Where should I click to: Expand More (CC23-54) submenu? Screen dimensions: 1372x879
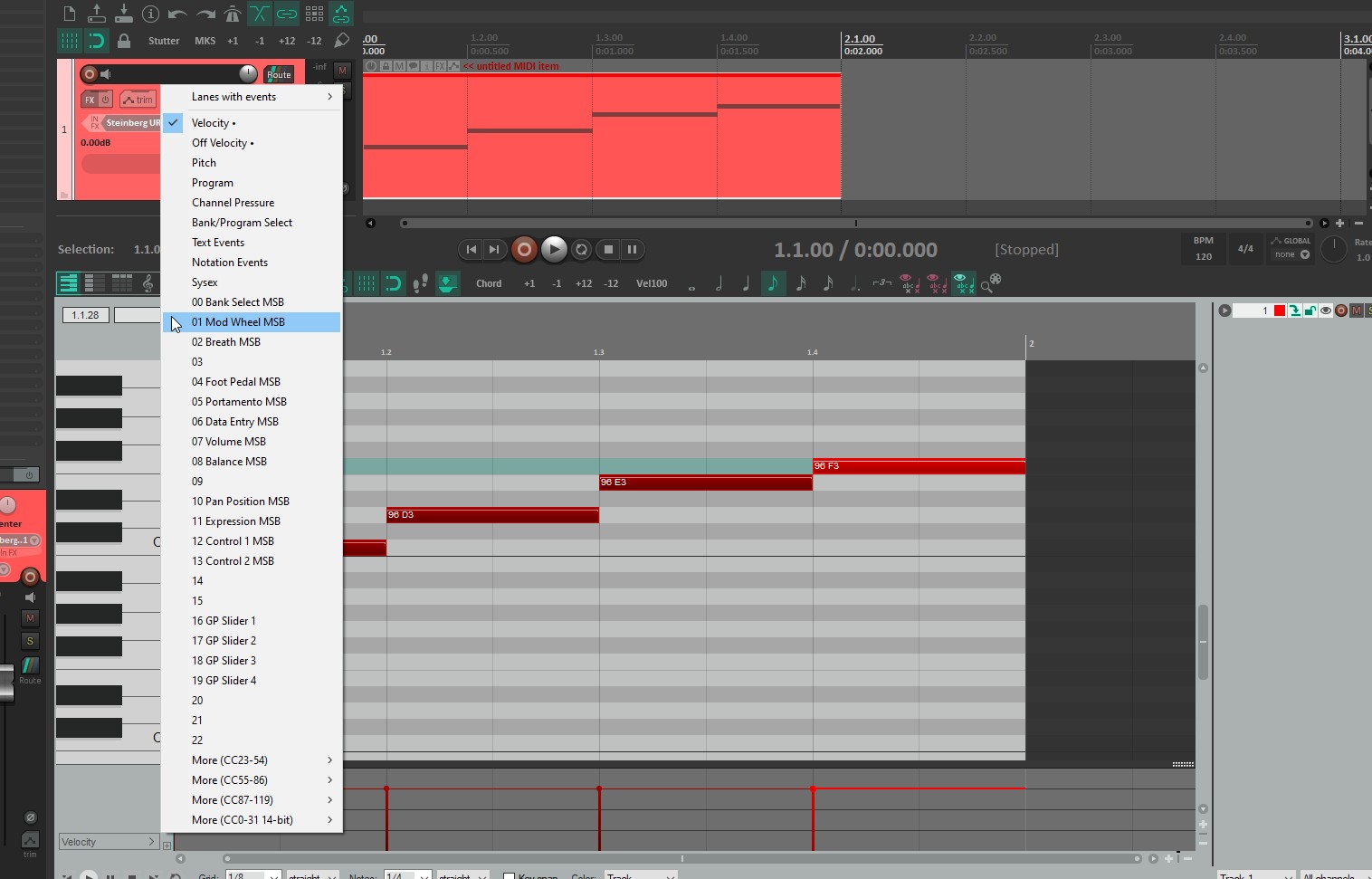pos(252,760)
